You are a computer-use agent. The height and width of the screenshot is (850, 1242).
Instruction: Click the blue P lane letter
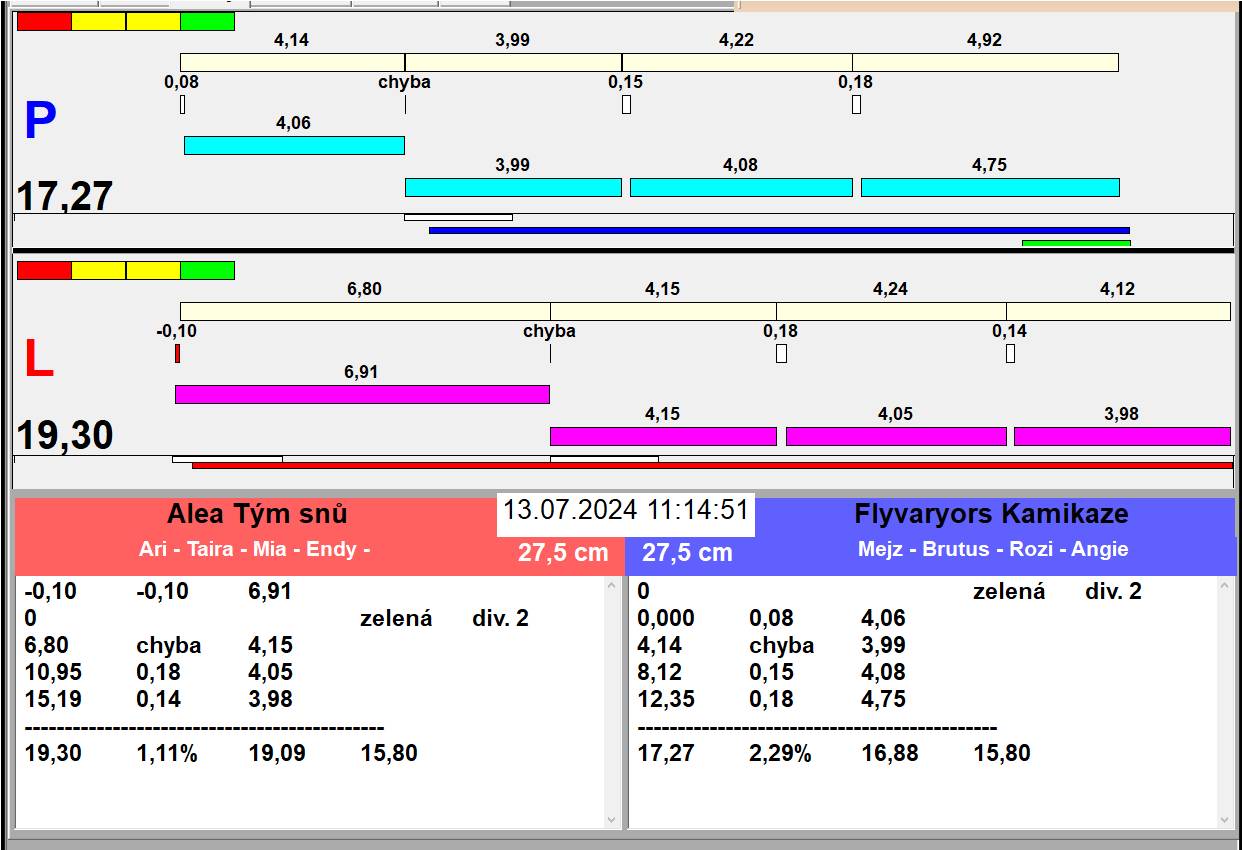tap(40, 122)
